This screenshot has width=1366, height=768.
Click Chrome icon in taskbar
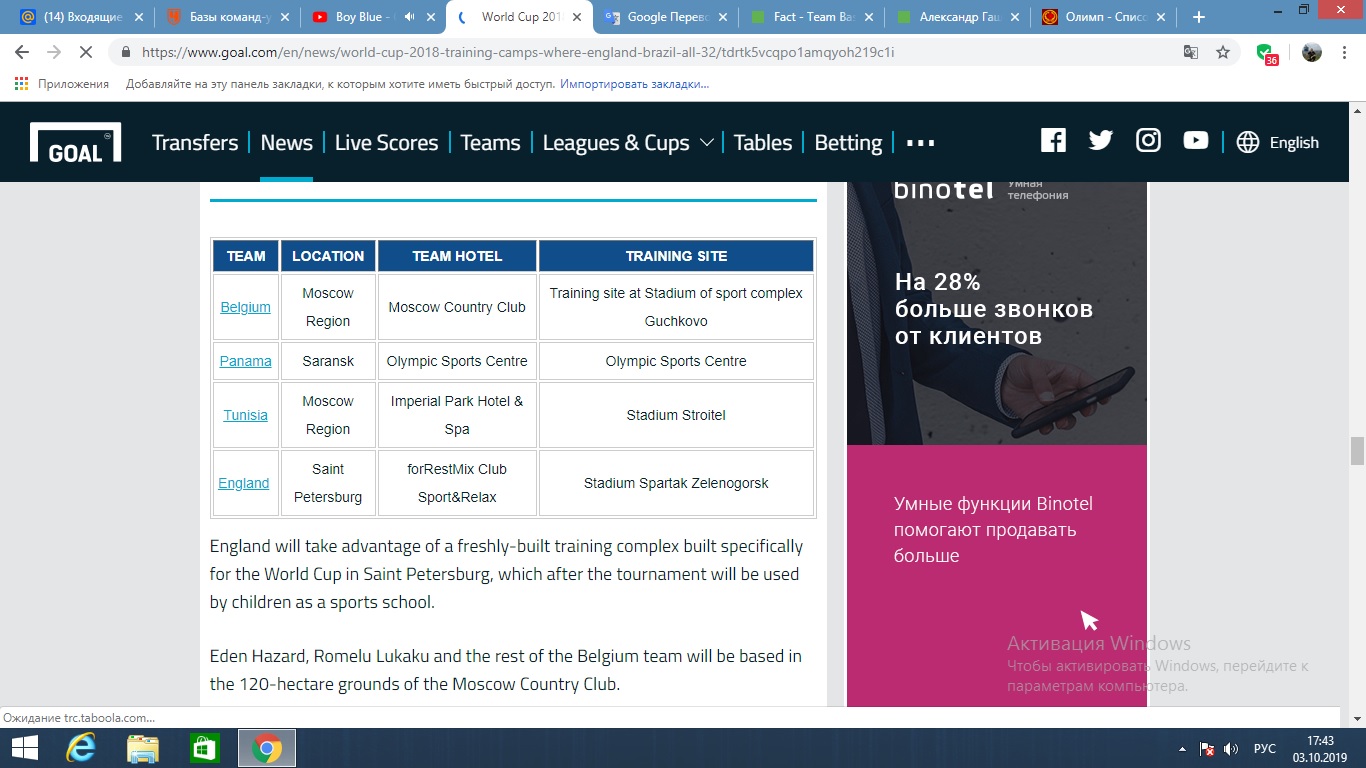click(266, 748)
